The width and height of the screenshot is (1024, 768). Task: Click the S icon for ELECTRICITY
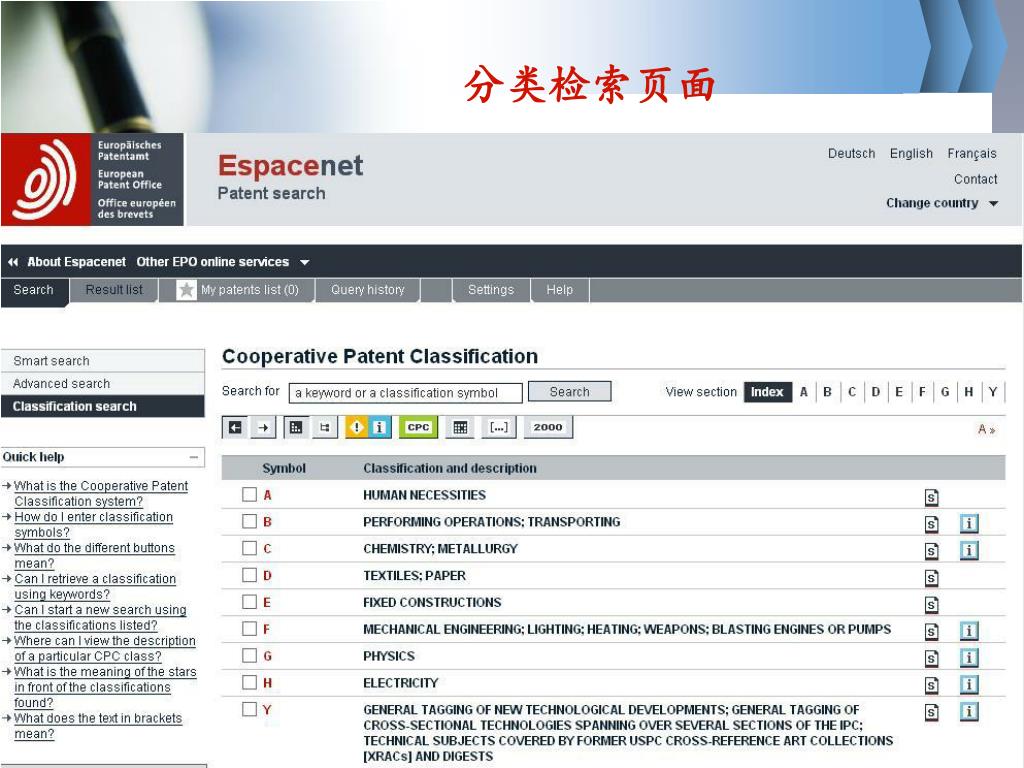pyautogui.click(x=932, y=685)
